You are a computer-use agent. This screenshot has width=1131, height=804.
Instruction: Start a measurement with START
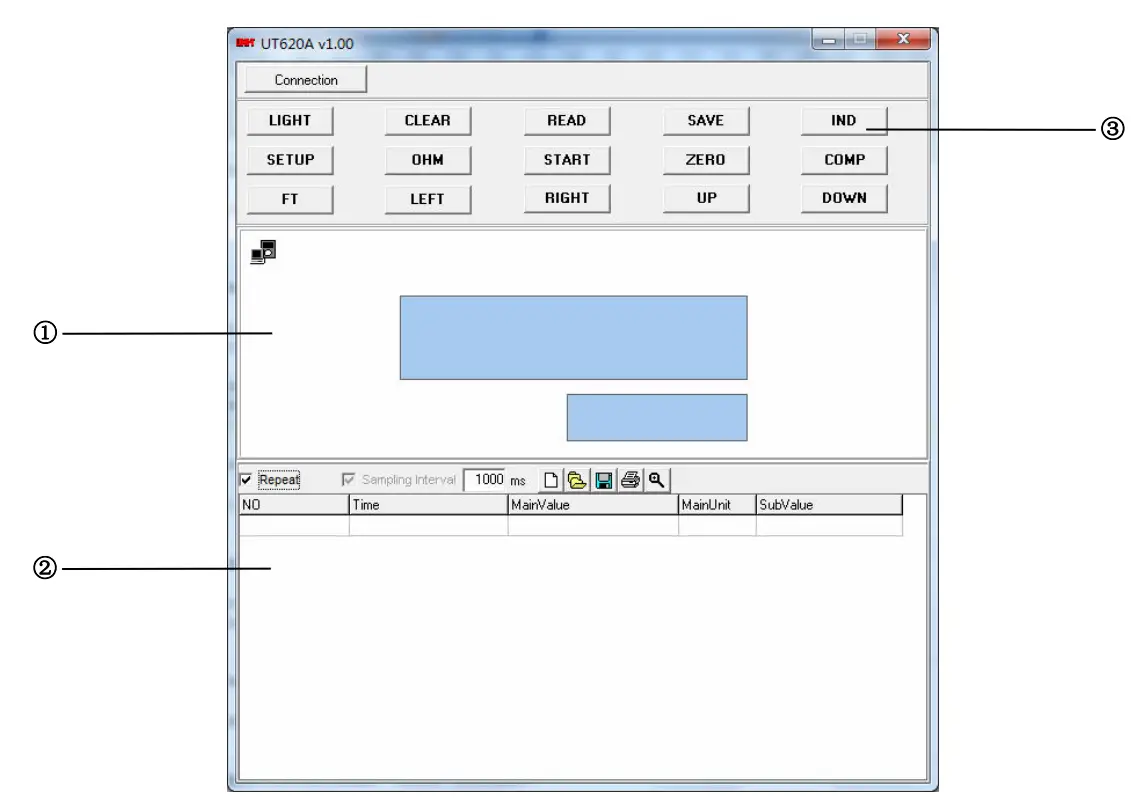pyautogui.click(x=567, y=159)
